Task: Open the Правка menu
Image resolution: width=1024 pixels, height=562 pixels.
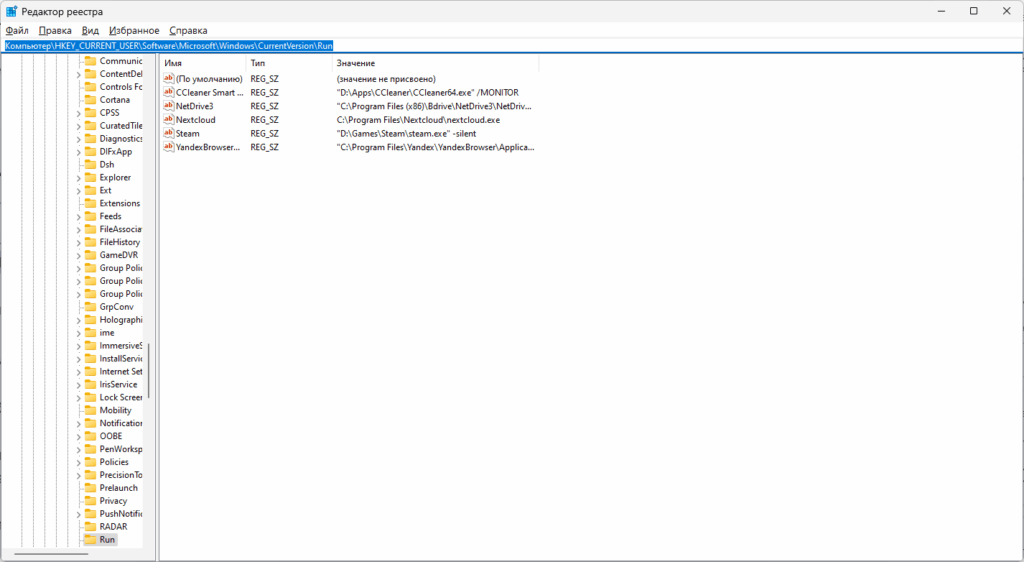Action: point(55,31)
